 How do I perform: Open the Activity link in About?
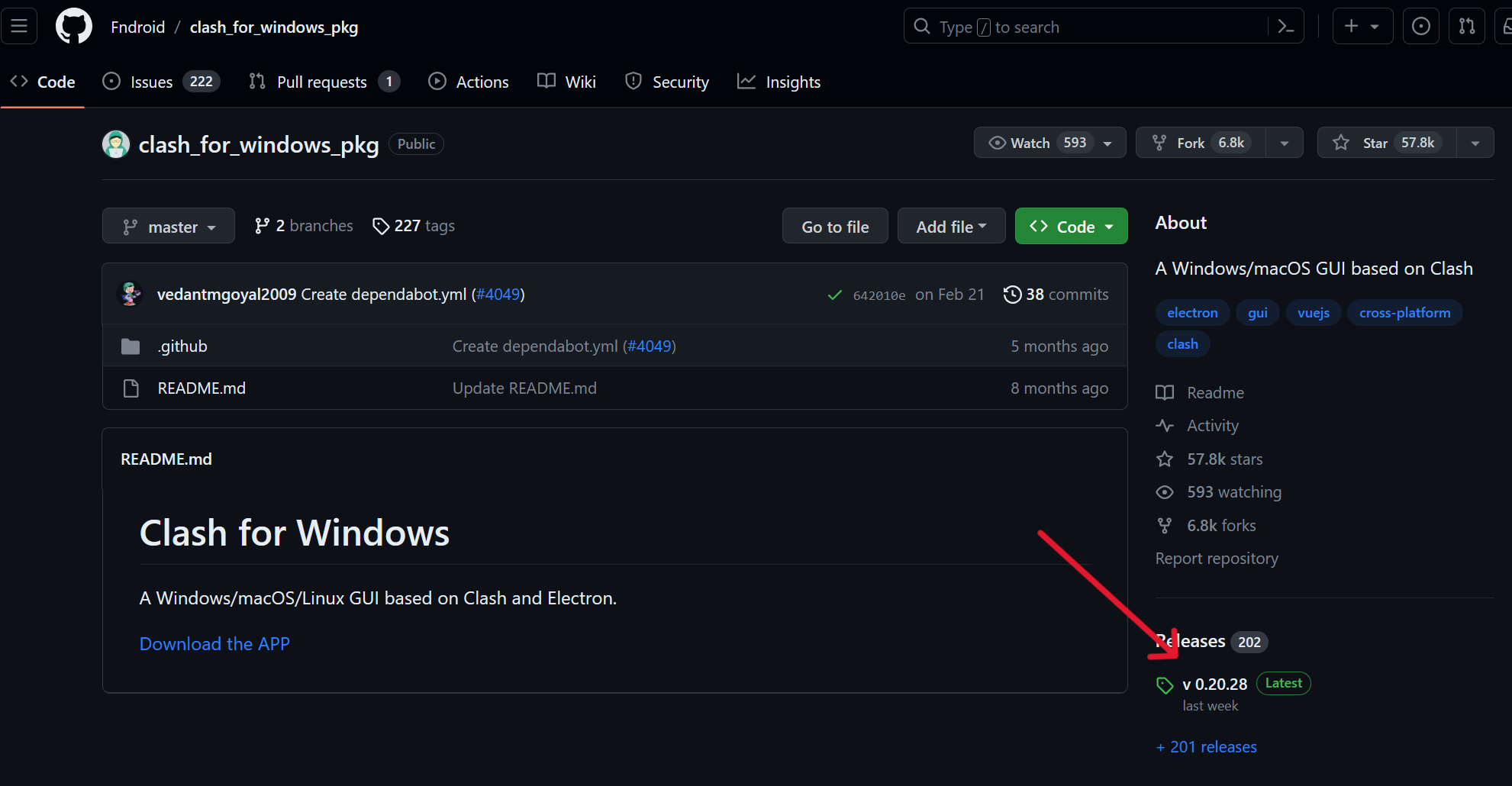pos(1198,426)
